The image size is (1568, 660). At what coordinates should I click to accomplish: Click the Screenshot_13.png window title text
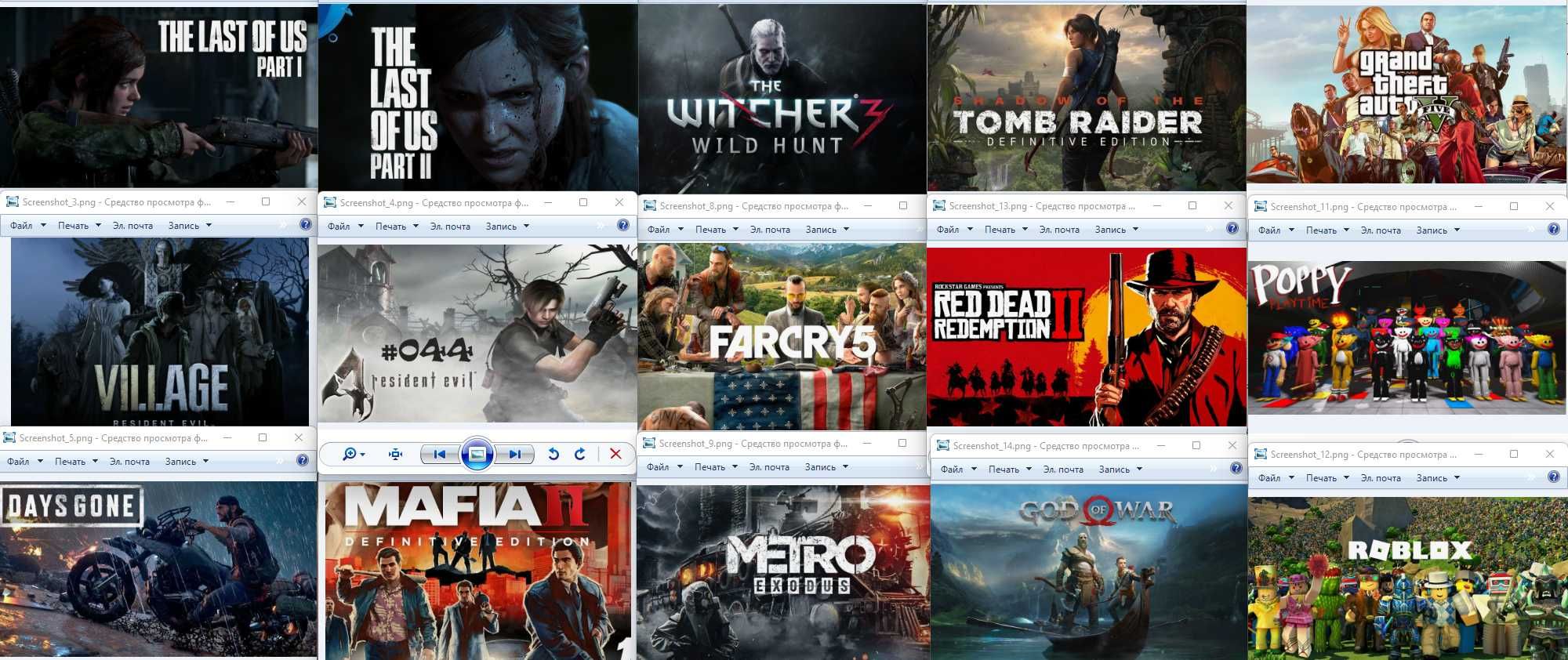click(1042, 206)
